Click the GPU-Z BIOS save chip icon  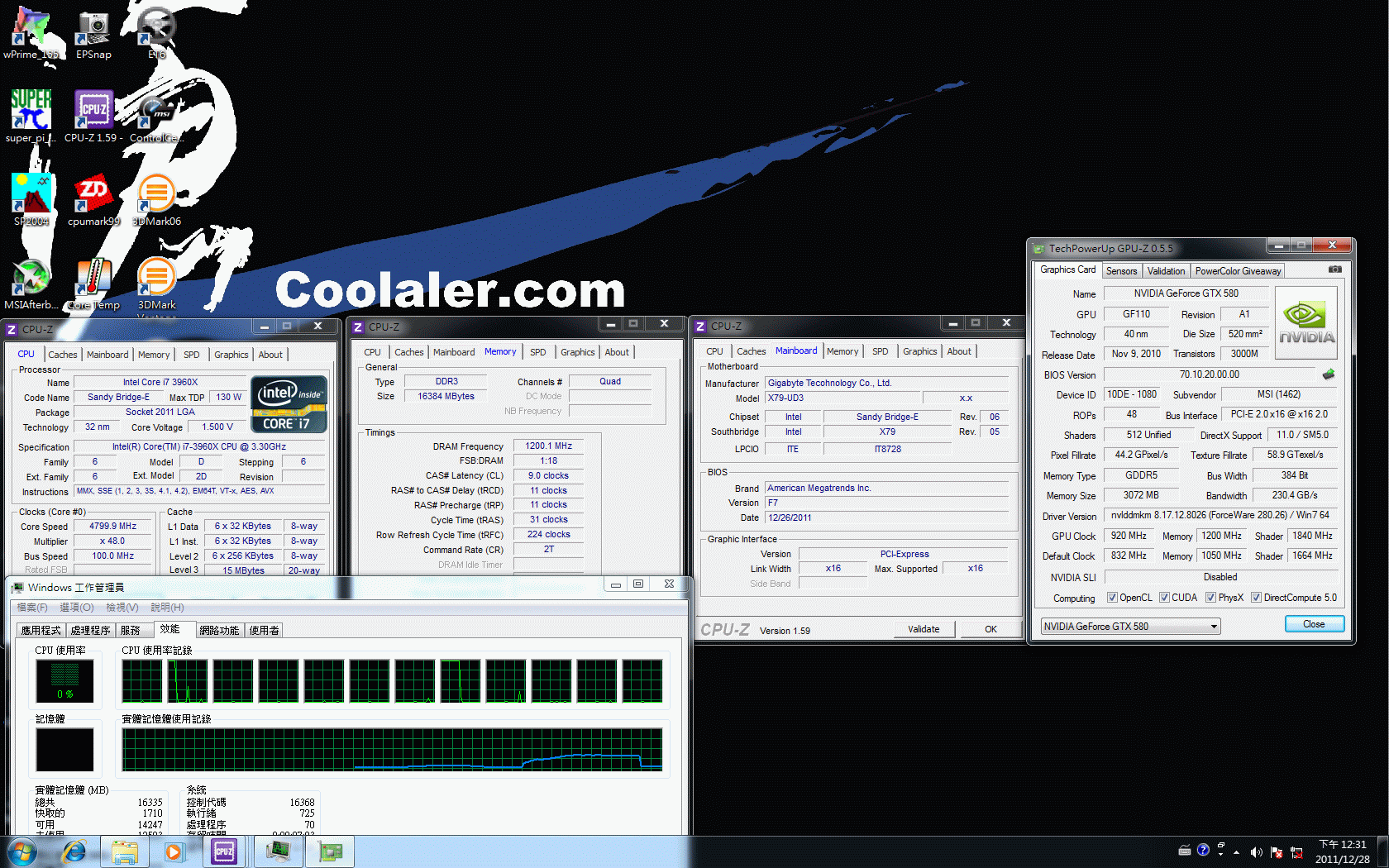1329,374
